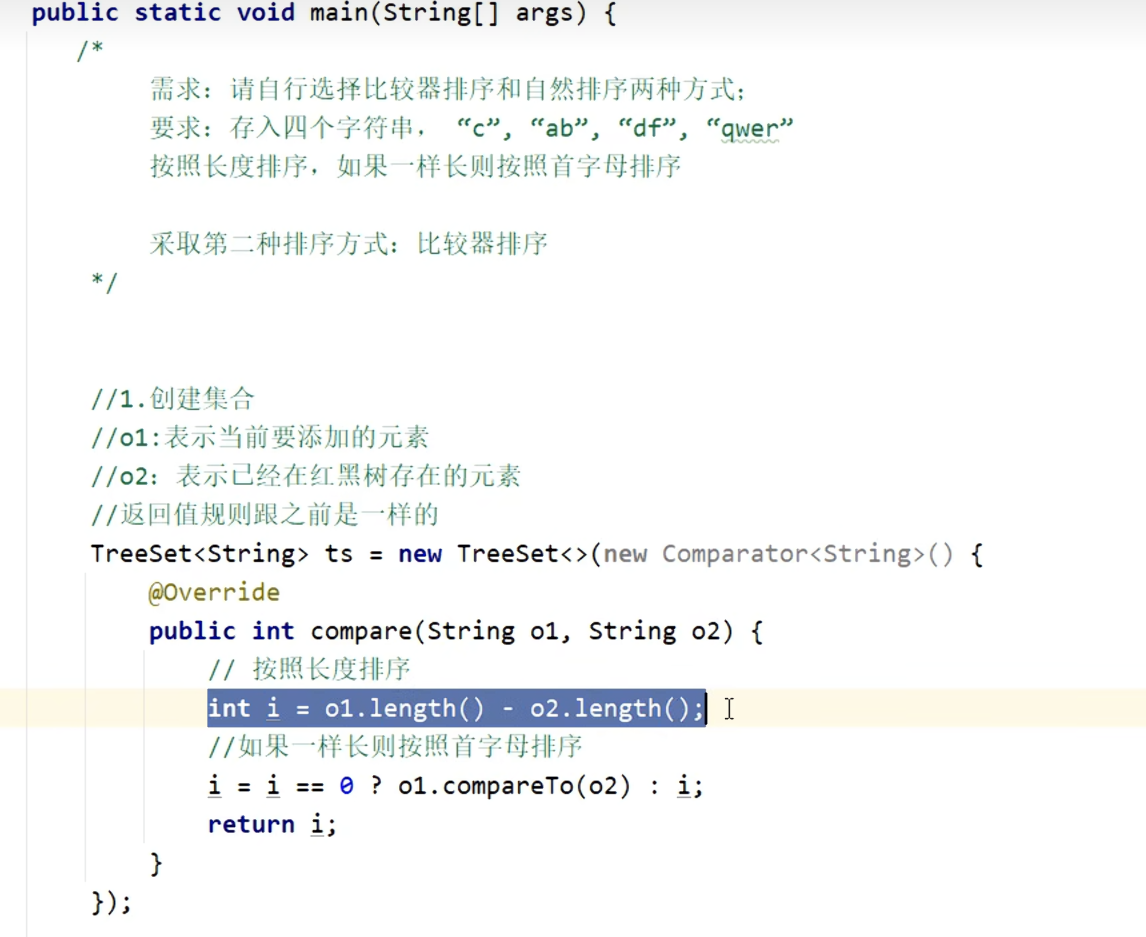
Task: Click the void return type keyword
Action: [266, 14]
